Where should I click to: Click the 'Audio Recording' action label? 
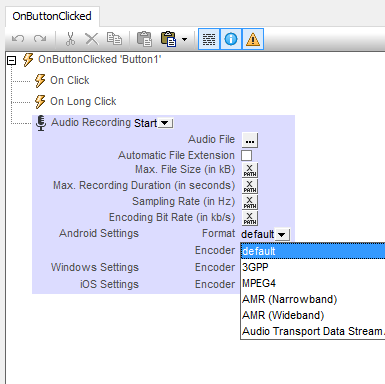pyautogui.click(x=91, y=122)
